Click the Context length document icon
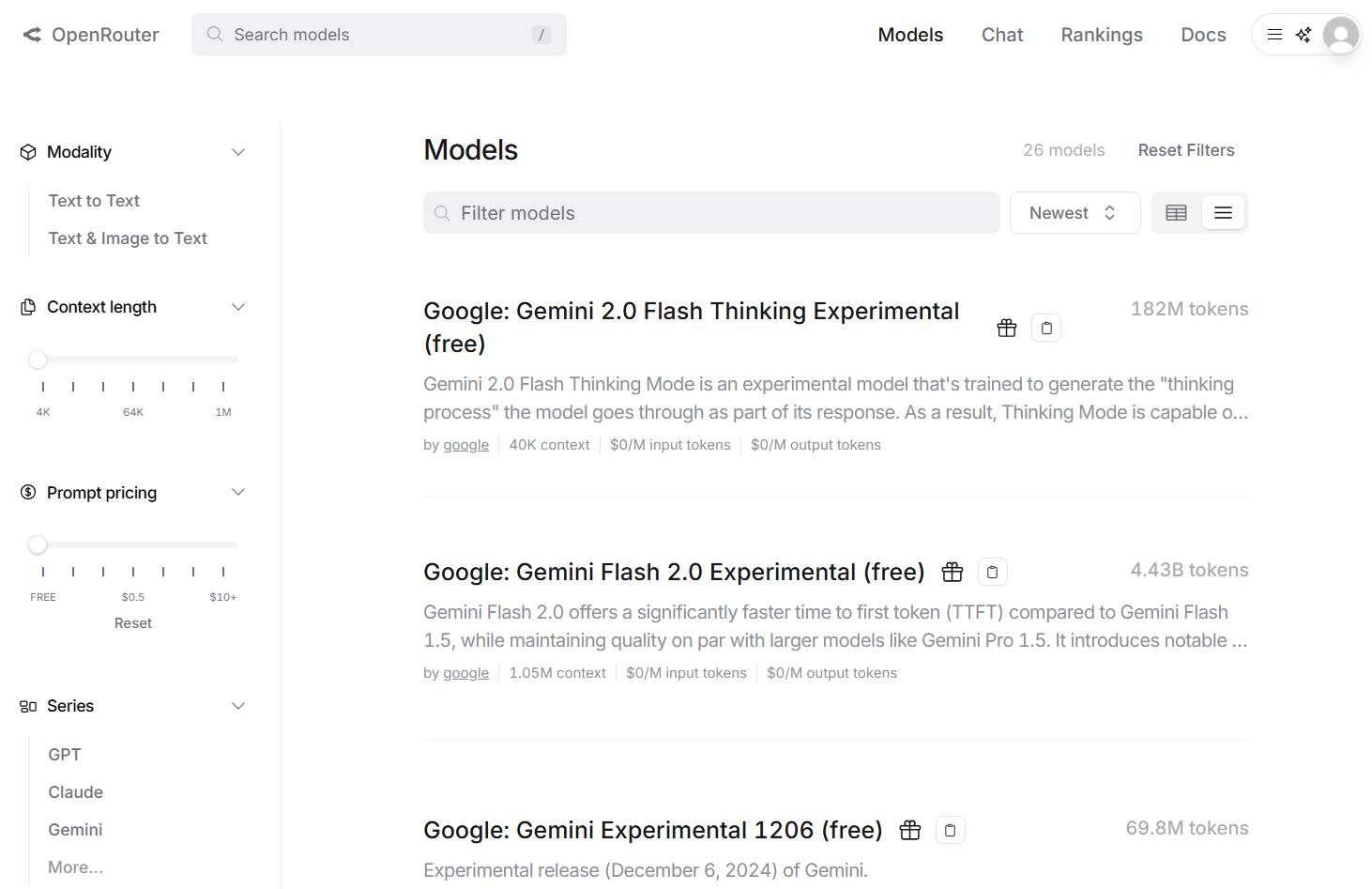 (x=28, y=307)
